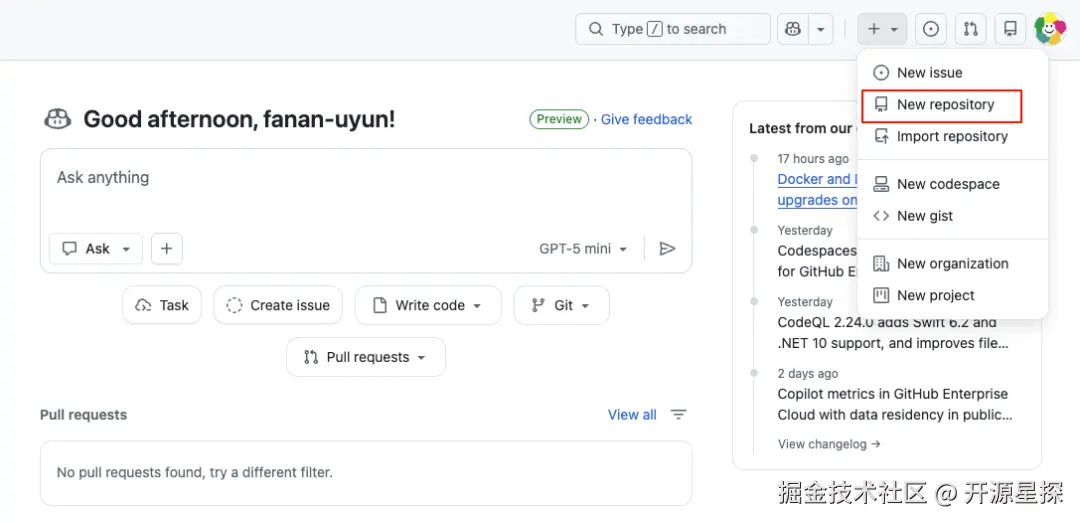Expand the Copilot dropdown arrow in the header

[x=821, y=29]
